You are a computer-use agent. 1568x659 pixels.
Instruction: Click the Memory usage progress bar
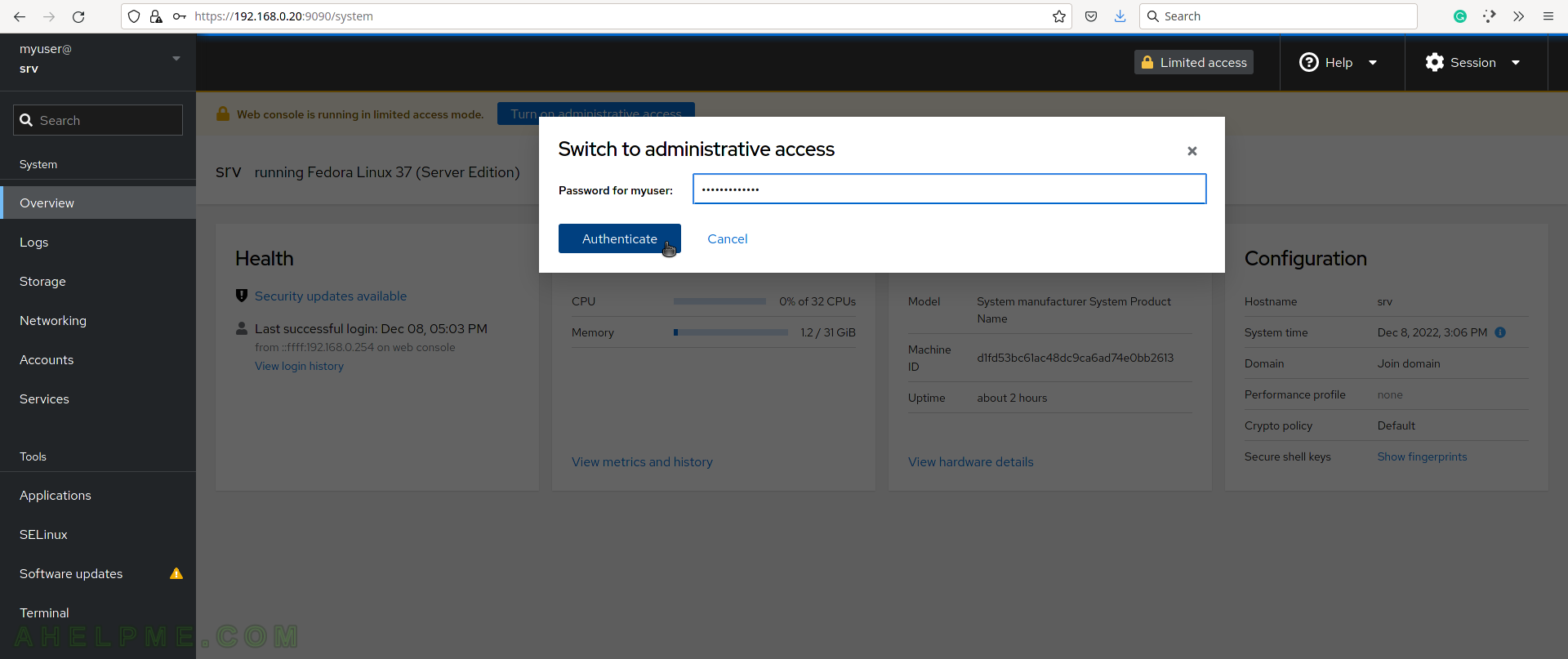click(731, 332)
